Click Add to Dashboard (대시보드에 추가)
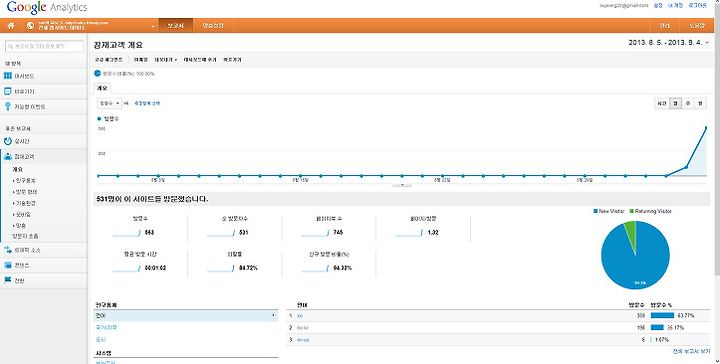This screenshot has width=720, height=364. pos(200,60)
